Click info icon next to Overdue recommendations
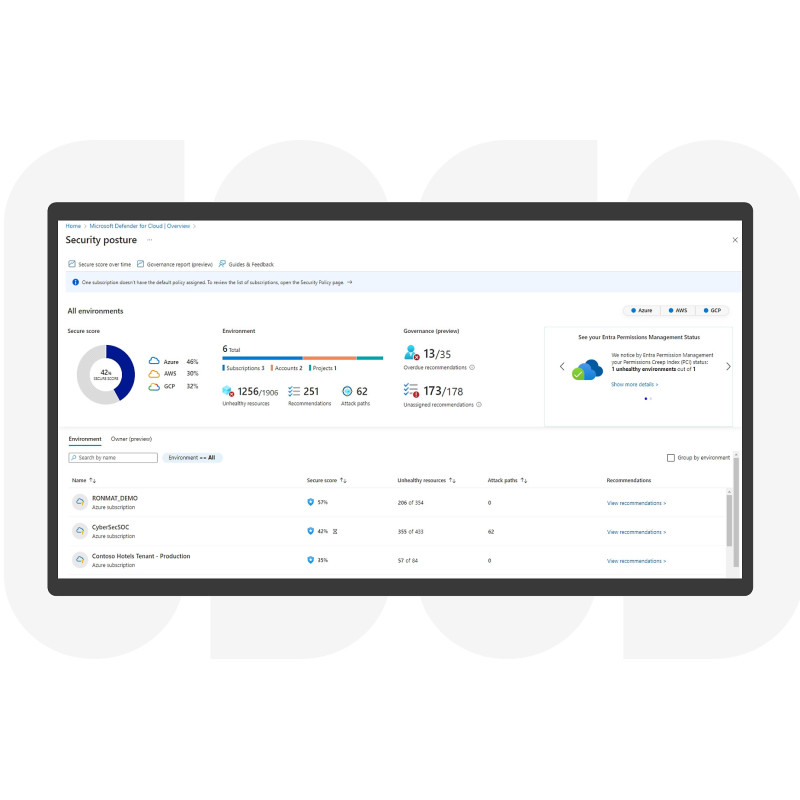Screen dimensions: 800x800 472,367
